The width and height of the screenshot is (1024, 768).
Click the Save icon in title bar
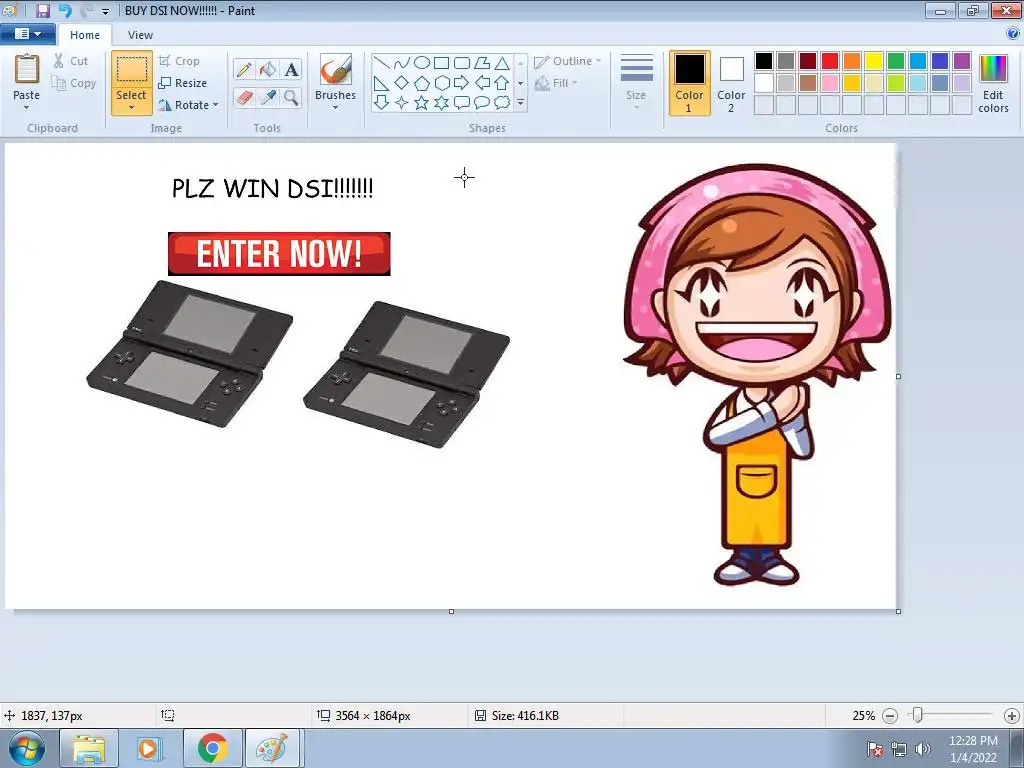pos(42,10)
